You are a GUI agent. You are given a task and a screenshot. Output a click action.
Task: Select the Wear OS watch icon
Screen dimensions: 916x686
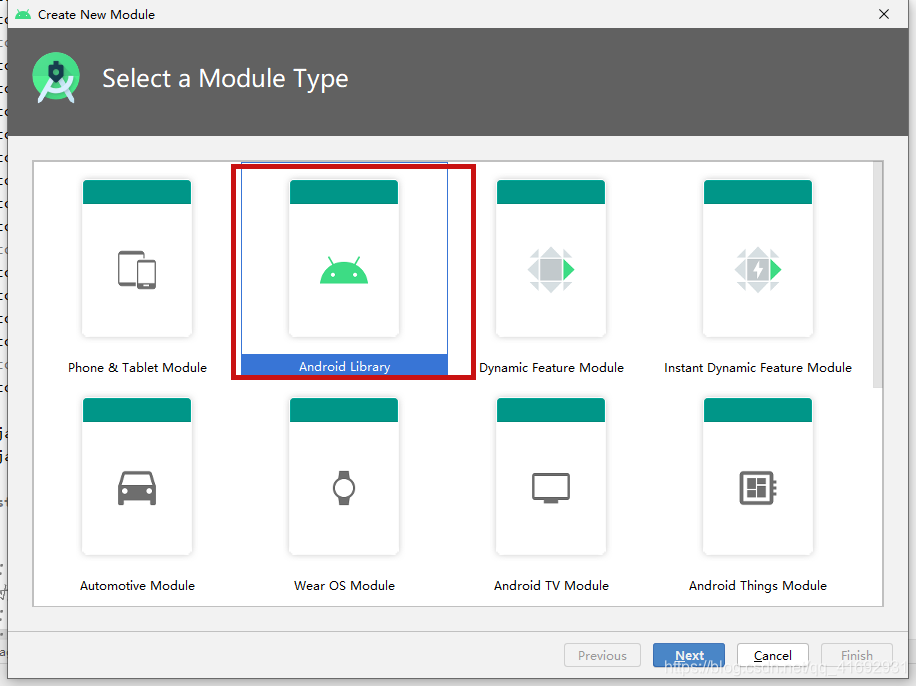(344, 488)
